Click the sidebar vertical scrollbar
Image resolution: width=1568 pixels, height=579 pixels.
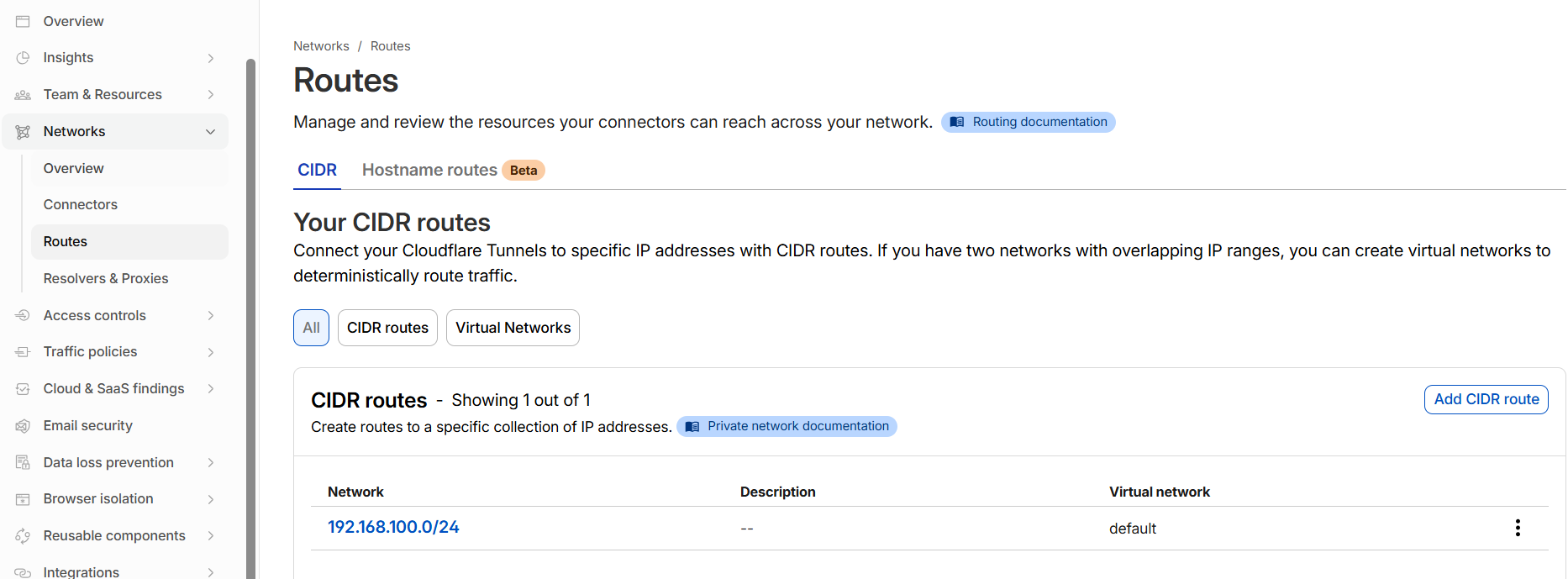(250, 319)
